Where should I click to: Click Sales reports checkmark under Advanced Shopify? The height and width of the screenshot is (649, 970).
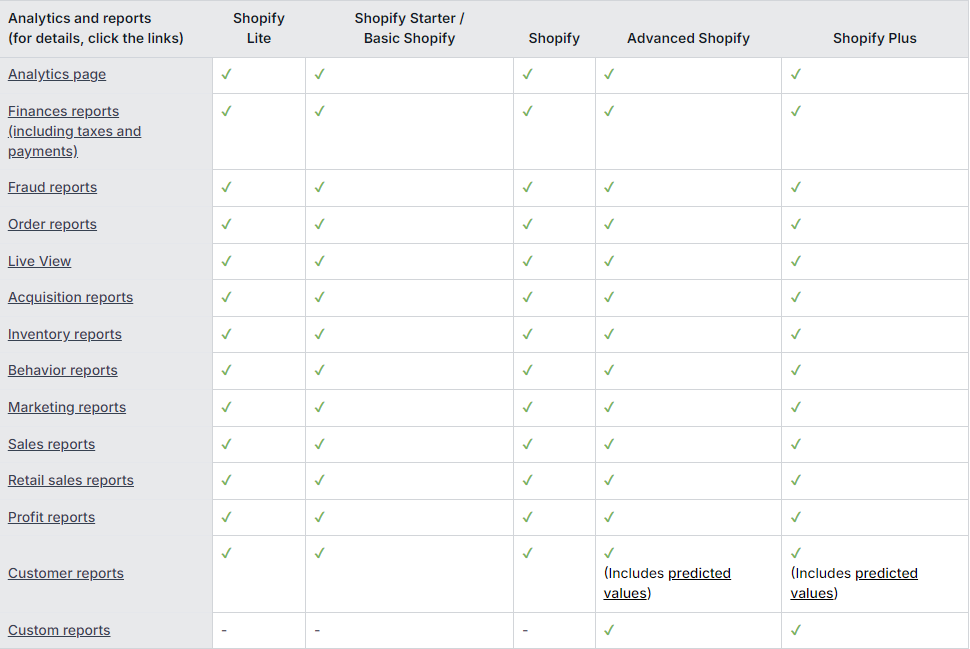609,444
